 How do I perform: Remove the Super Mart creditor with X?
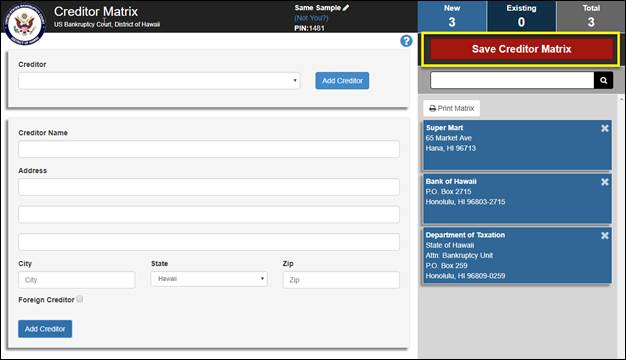pos(604,128)
